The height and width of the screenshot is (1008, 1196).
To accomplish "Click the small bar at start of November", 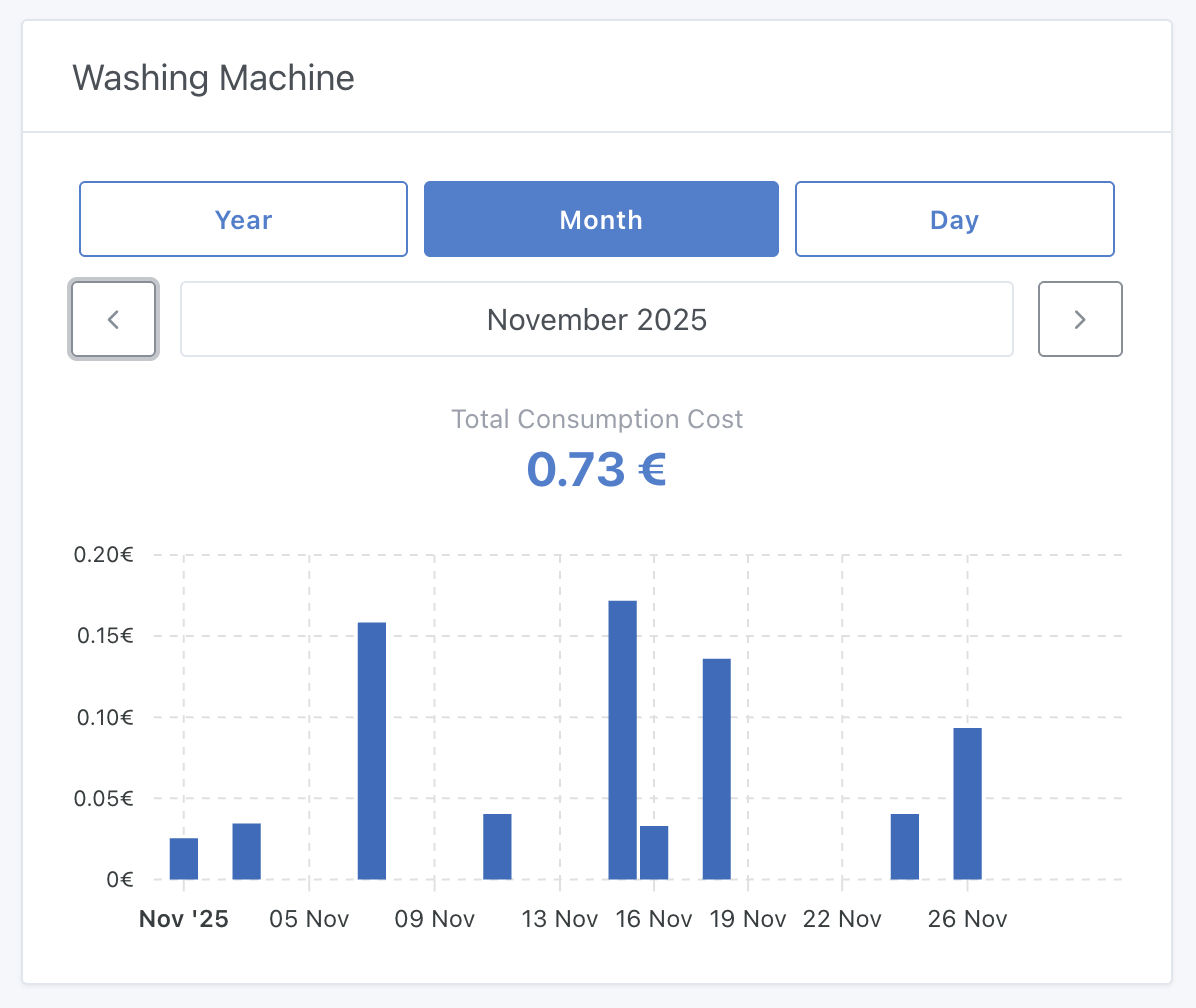I will point(185,860).
